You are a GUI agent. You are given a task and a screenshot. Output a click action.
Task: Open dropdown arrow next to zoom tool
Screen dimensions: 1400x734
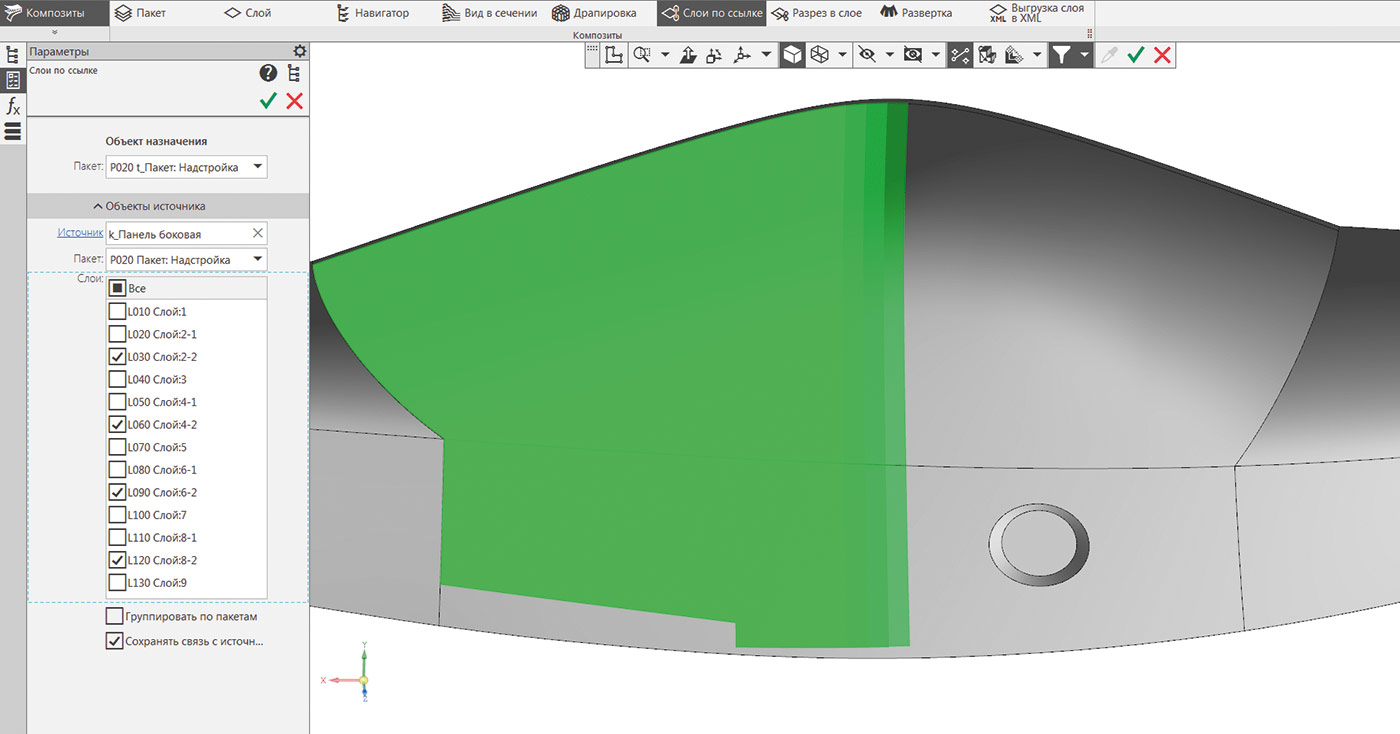[665, 56]
